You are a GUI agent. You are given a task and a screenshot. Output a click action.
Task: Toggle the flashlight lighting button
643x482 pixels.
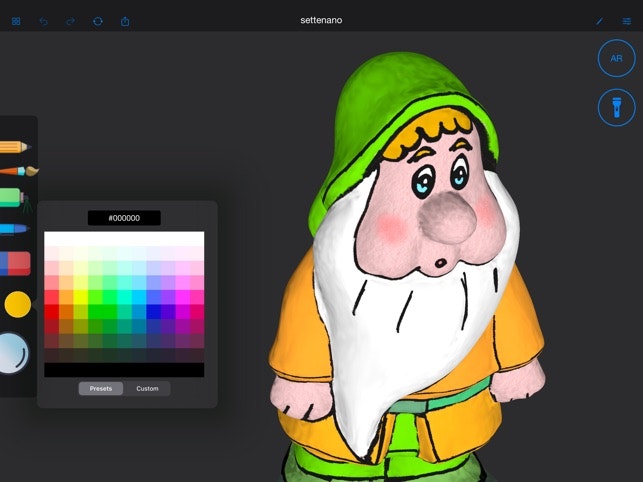point(616,107)
